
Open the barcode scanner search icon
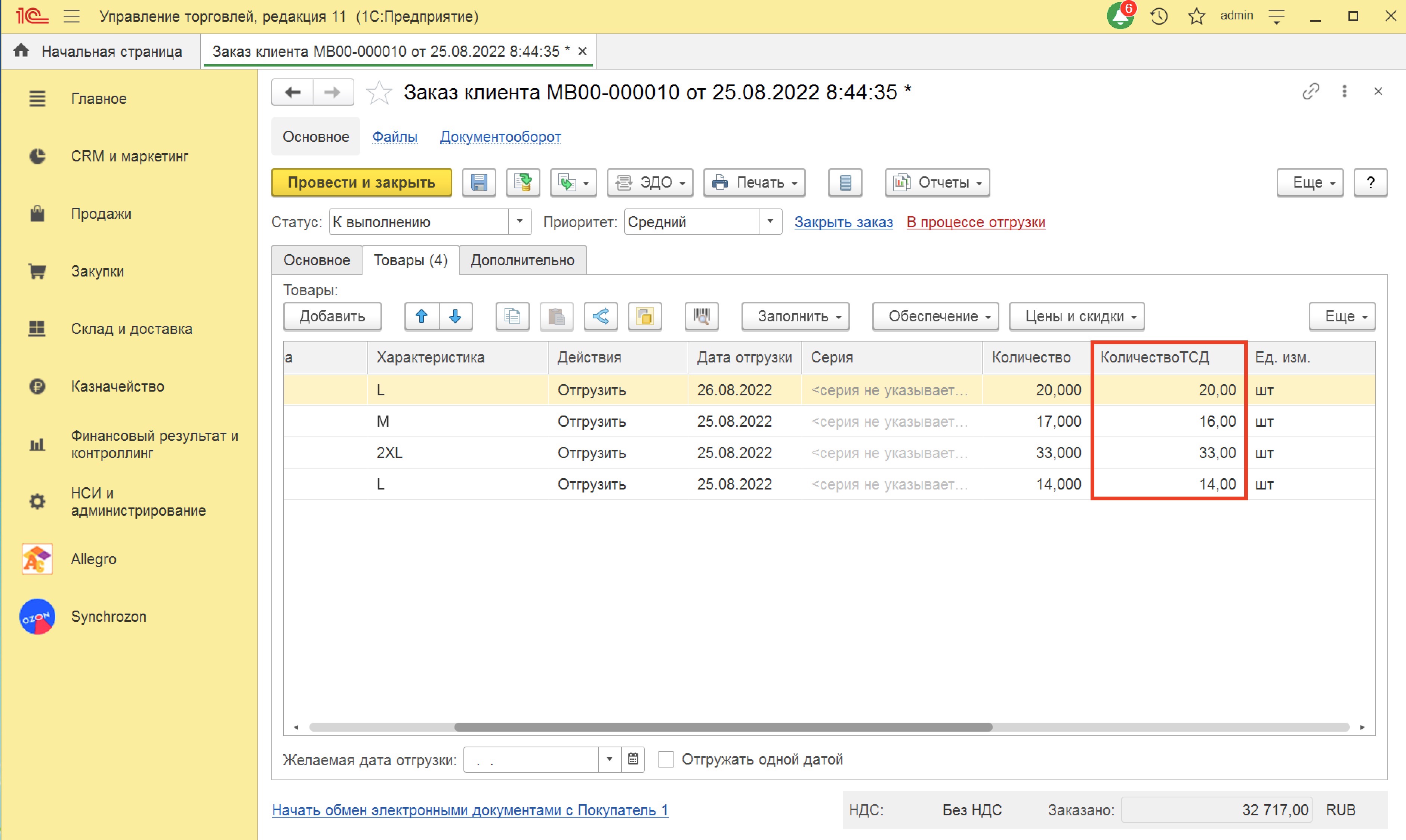(x=701, y=316)
